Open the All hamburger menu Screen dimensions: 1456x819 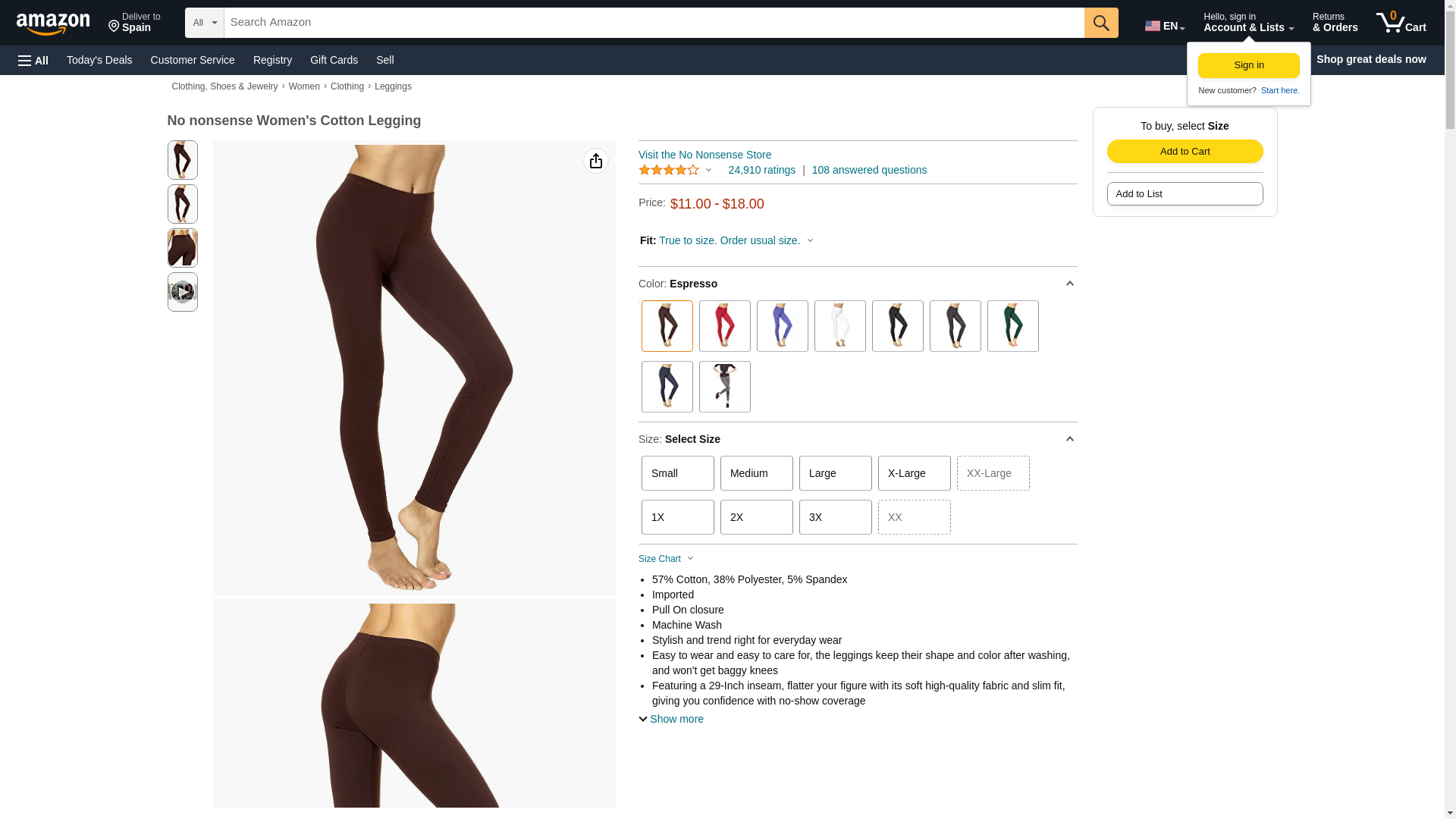pos(33,60)
